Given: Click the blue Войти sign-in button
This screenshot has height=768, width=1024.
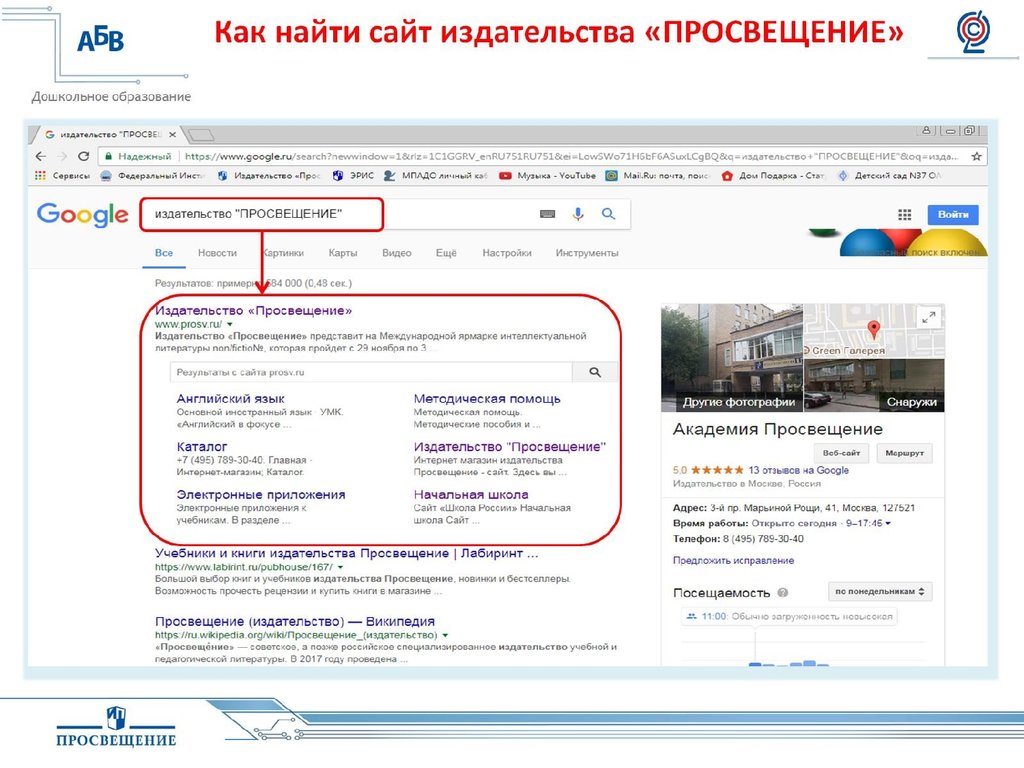Looking at the screenshot, I should [952, 214].
